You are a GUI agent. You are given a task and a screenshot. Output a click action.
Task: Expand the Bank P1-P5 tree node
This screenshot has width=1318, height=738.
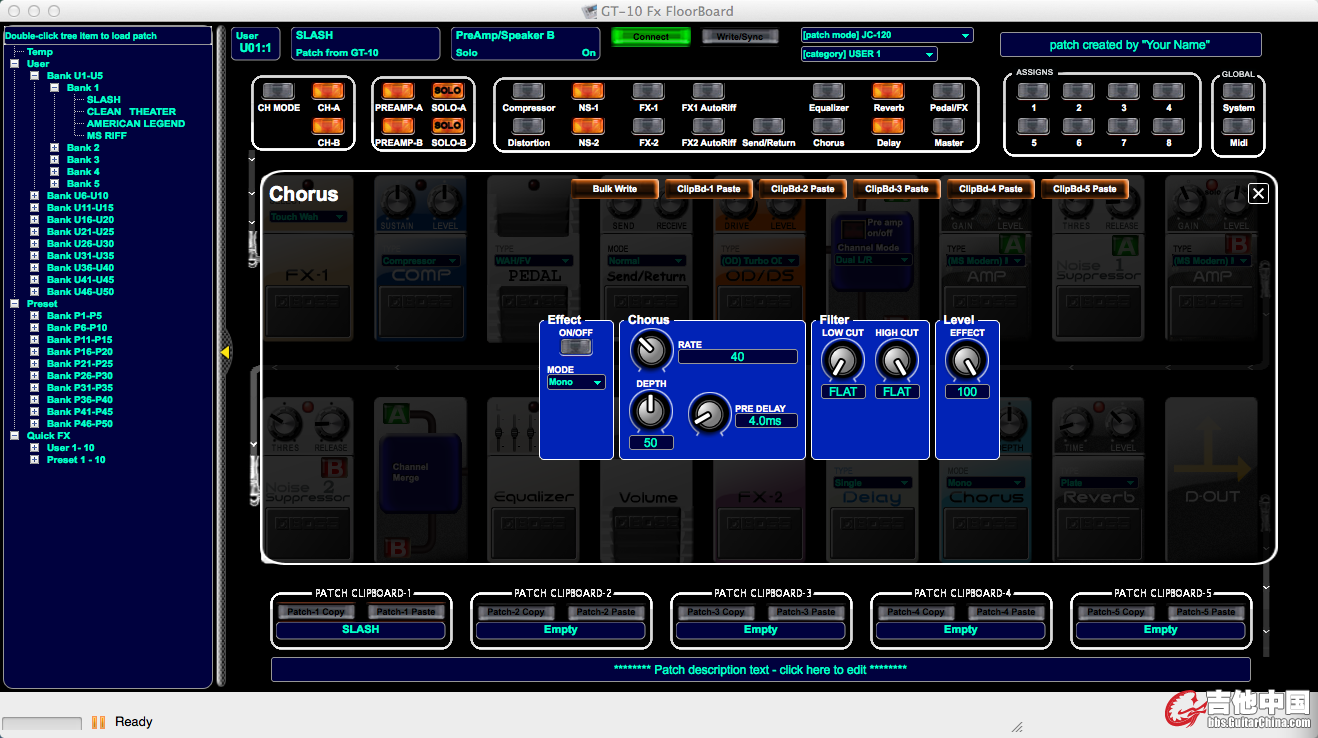[35, 316]
